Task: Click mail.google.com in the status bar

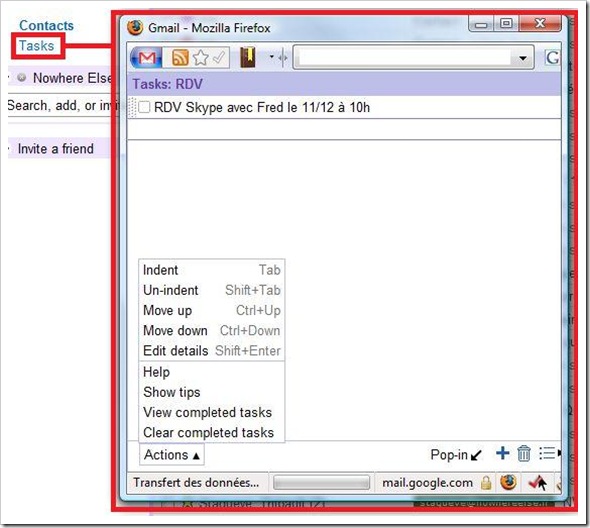Action: pos(427,482)
